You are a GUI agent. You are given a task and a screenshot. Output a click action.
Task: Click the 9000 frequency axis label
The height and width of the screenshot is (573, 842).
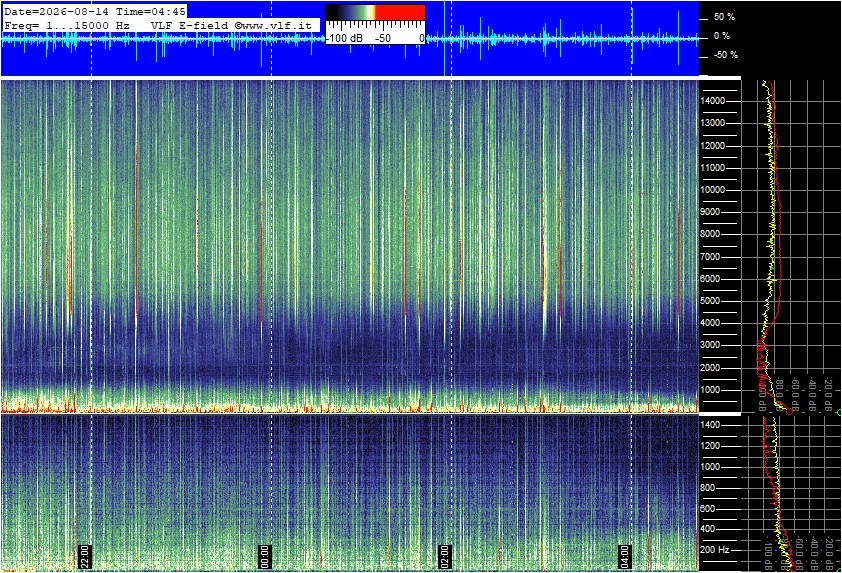point(710,212)
